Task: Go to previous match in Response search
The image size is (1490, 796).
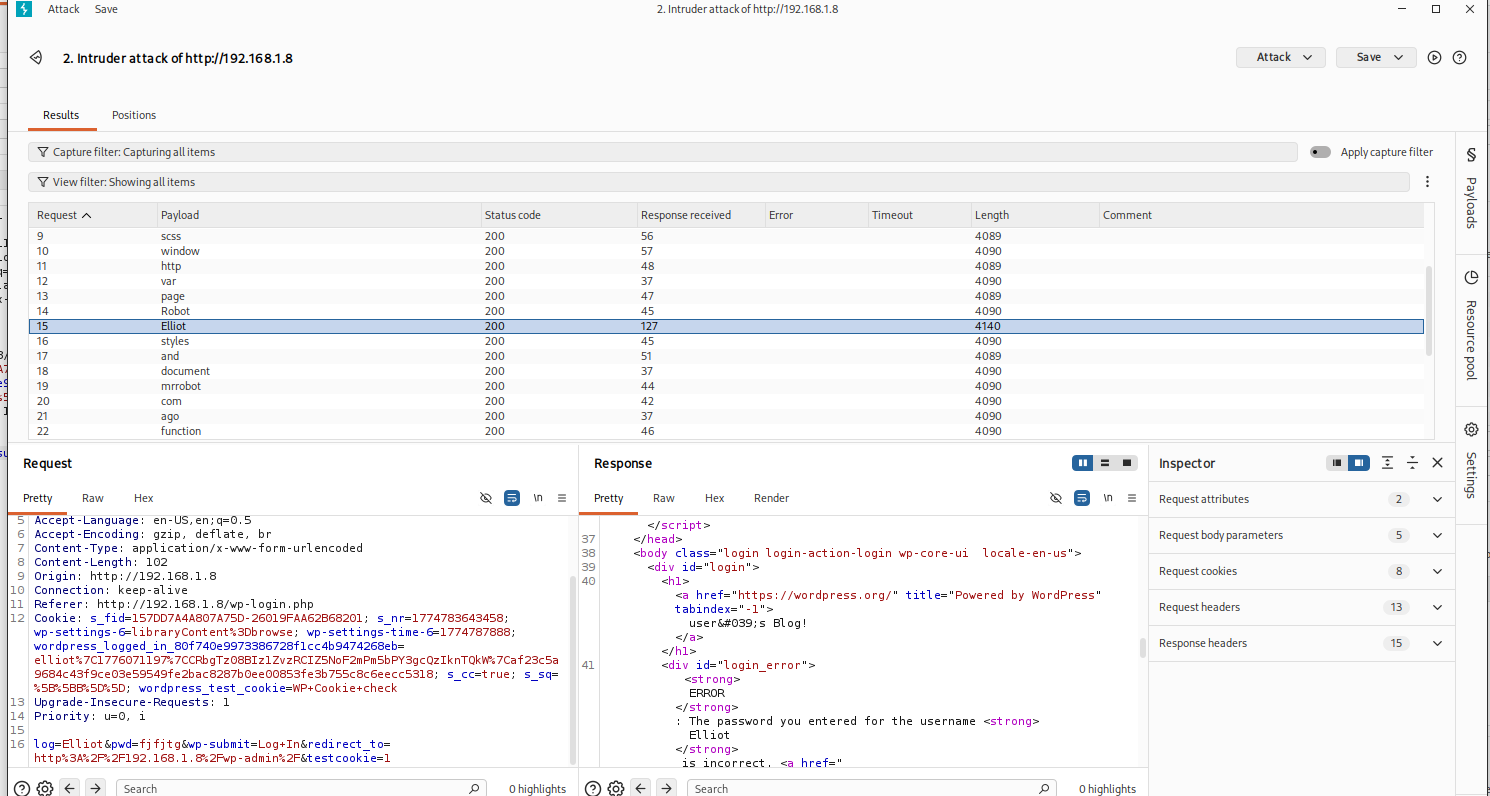Action: [x=642, y=788]
